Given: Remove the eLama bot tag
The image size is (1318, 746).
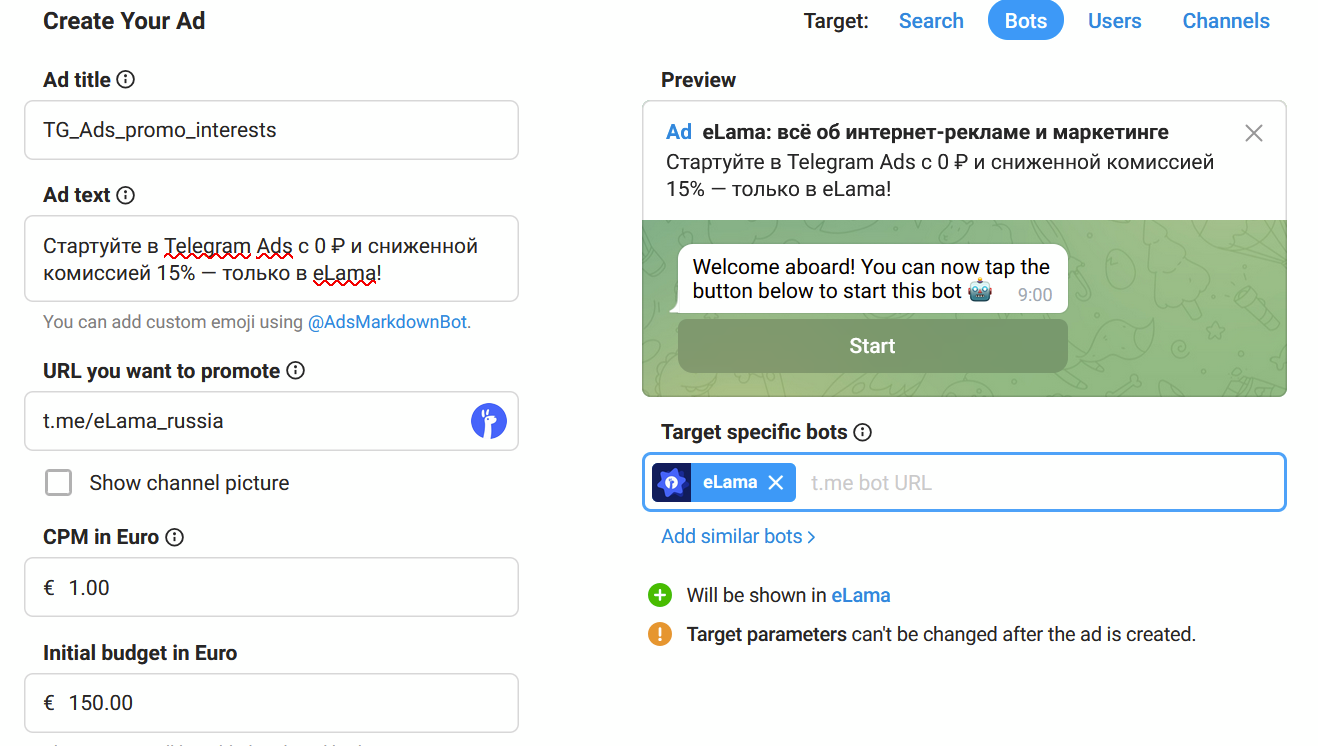Looking at the screenshot, I should [x=776, y=482].
